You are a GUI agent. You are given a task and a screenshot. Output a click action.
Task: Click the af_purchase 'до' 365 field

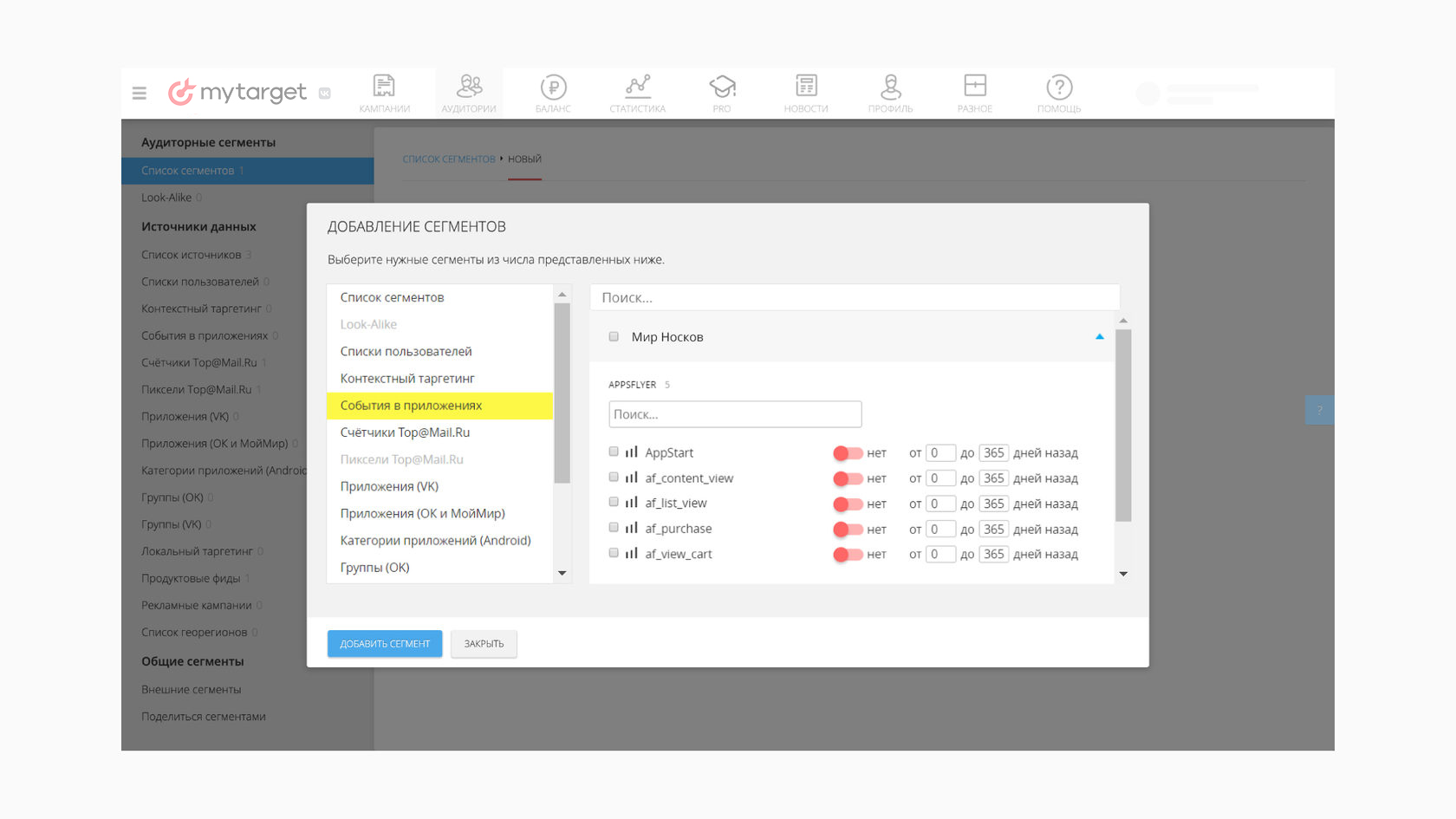point(994,529)
